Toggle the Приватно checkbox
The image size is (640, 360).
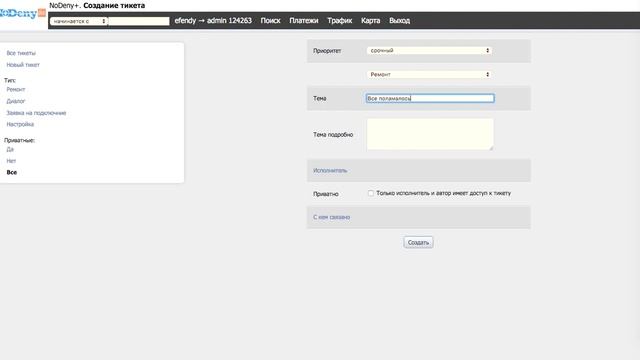point(371,193)
